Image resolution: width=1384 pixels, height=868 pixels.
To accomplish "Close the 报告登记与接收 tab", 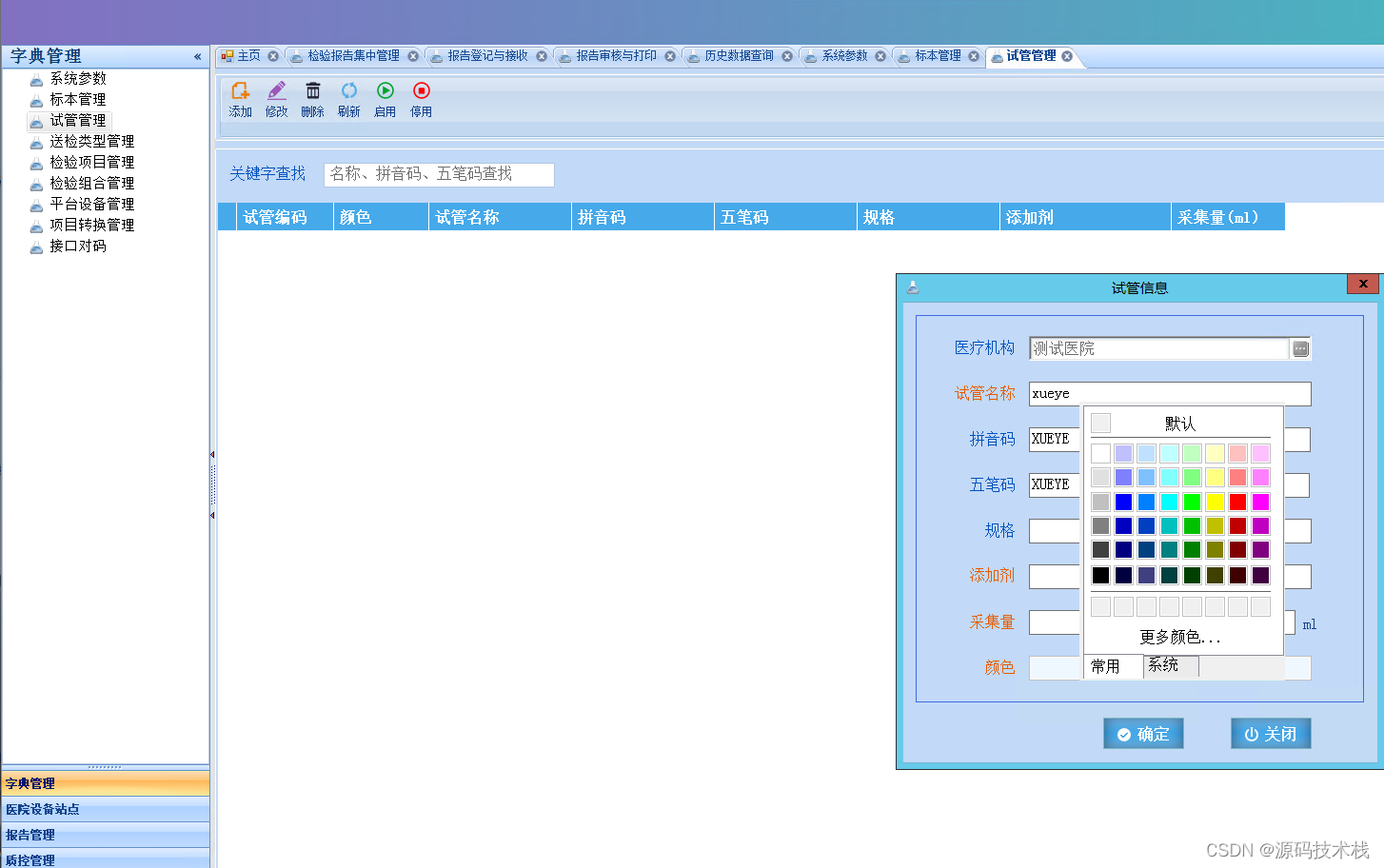I will click(x=542, y=56).
